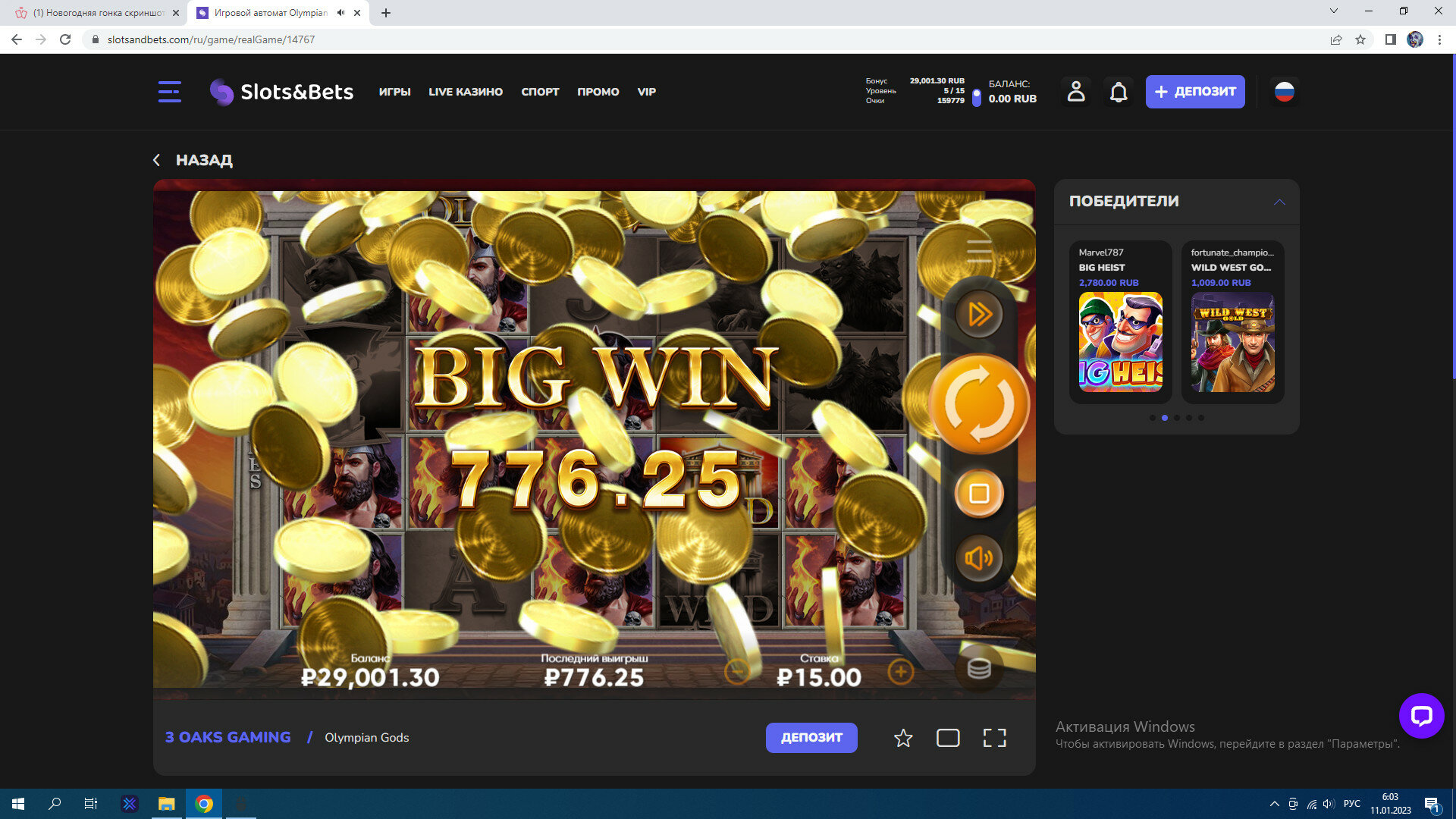Mute the game sound speaker
The image size is (1456, 819).
(979, 559)
